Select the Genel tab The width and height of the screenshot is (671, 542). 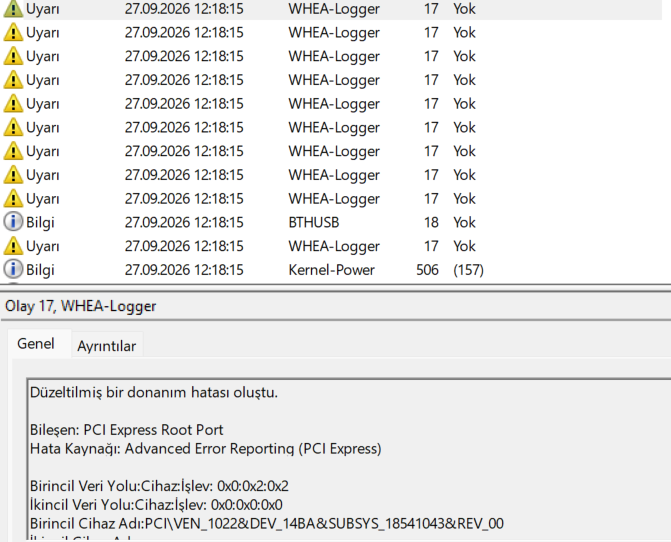pos(36,344)
